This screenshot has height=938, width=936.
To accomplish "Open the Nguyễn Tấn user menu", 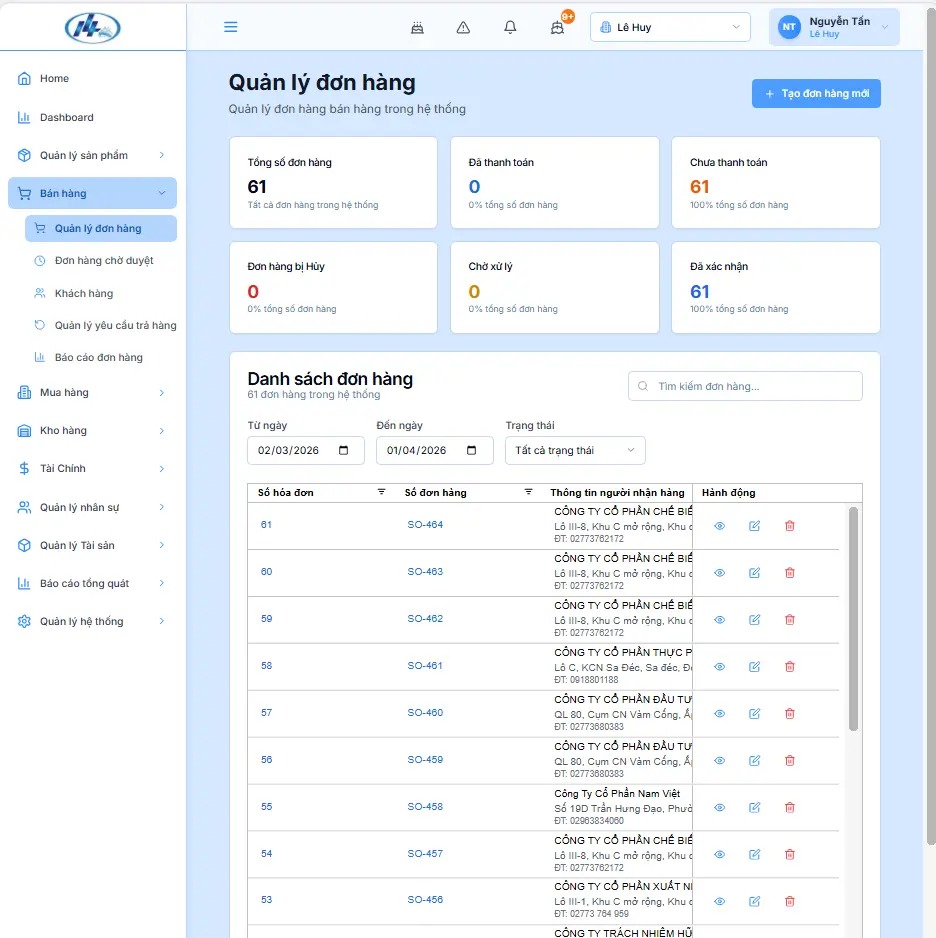I will coord(834,27).
